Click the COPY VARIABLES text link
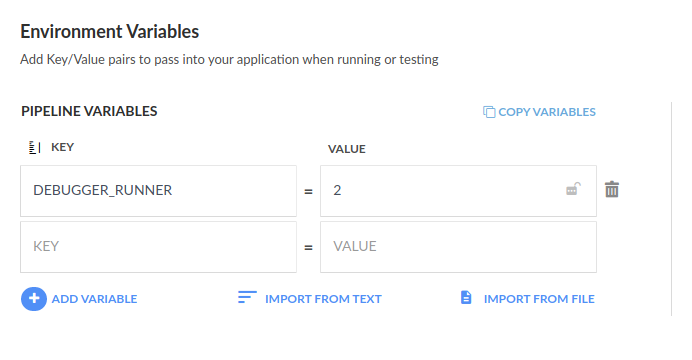This screenshot has width=692, height=360. click(x=547, y=112)
